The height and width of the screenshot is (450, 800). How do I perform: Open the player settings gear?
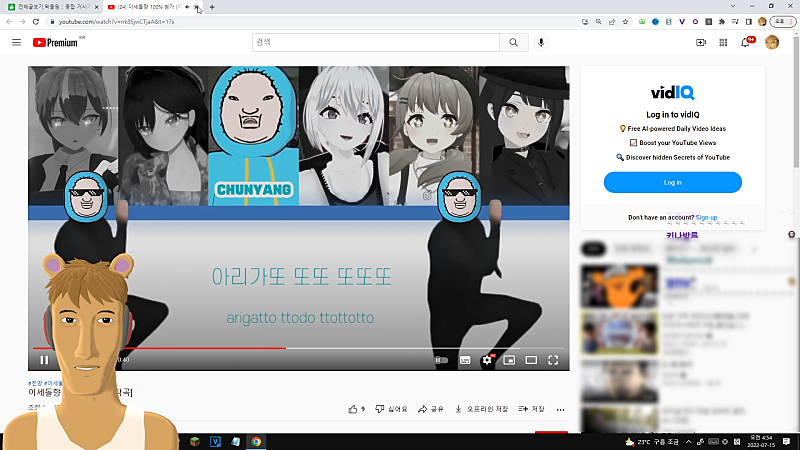pyautogui.click(x=487, y=360)
